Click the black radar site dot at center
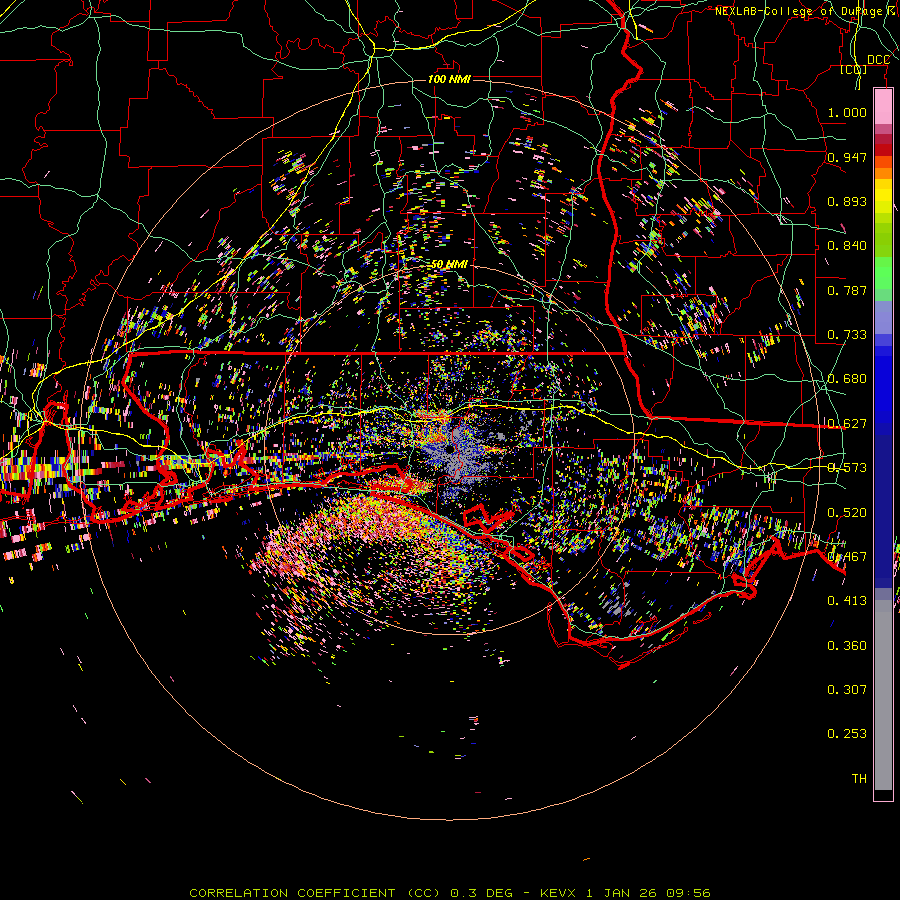This screenshot has width=900, height=900. pyautogui.click(x=450, y=448)
